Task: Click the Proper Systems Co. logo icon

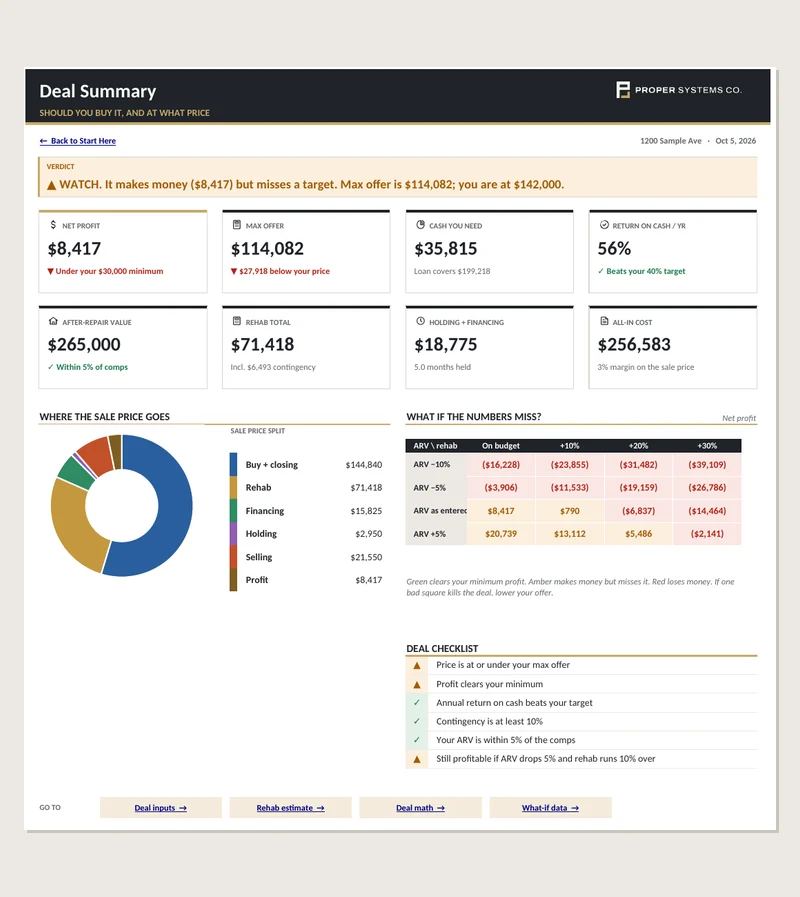Action: [623, 90]
